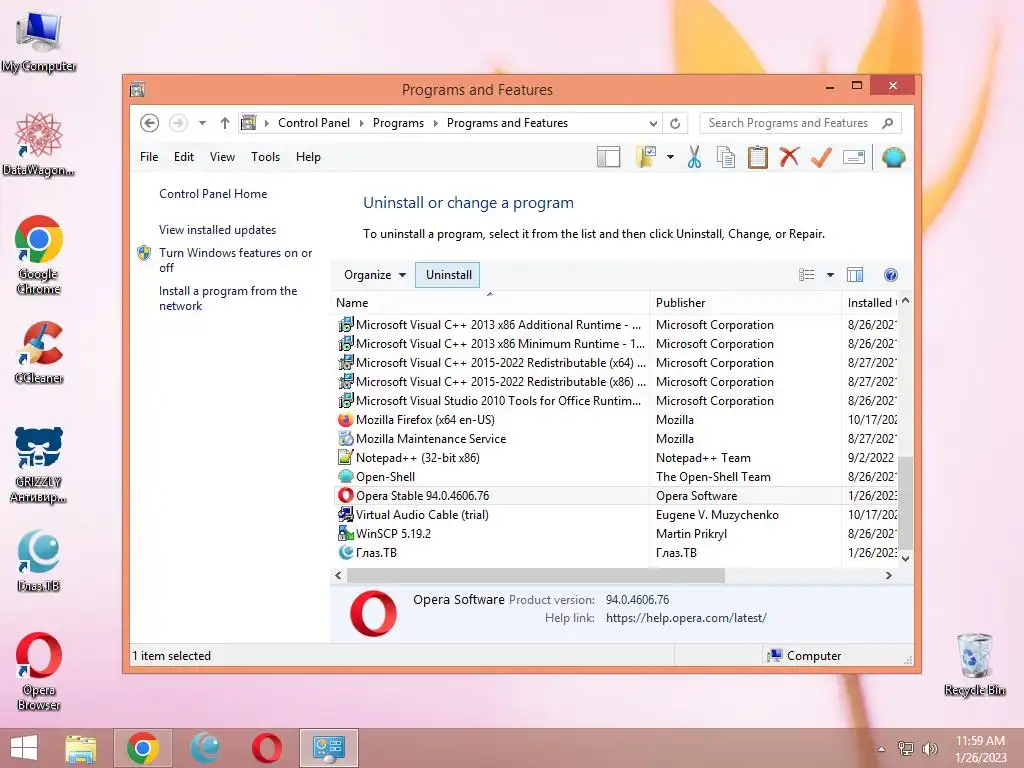Refresh the Programs and Features list
Image resolution: width=1024 pixels, height=768 pixels.
click(x=675, y=123)
